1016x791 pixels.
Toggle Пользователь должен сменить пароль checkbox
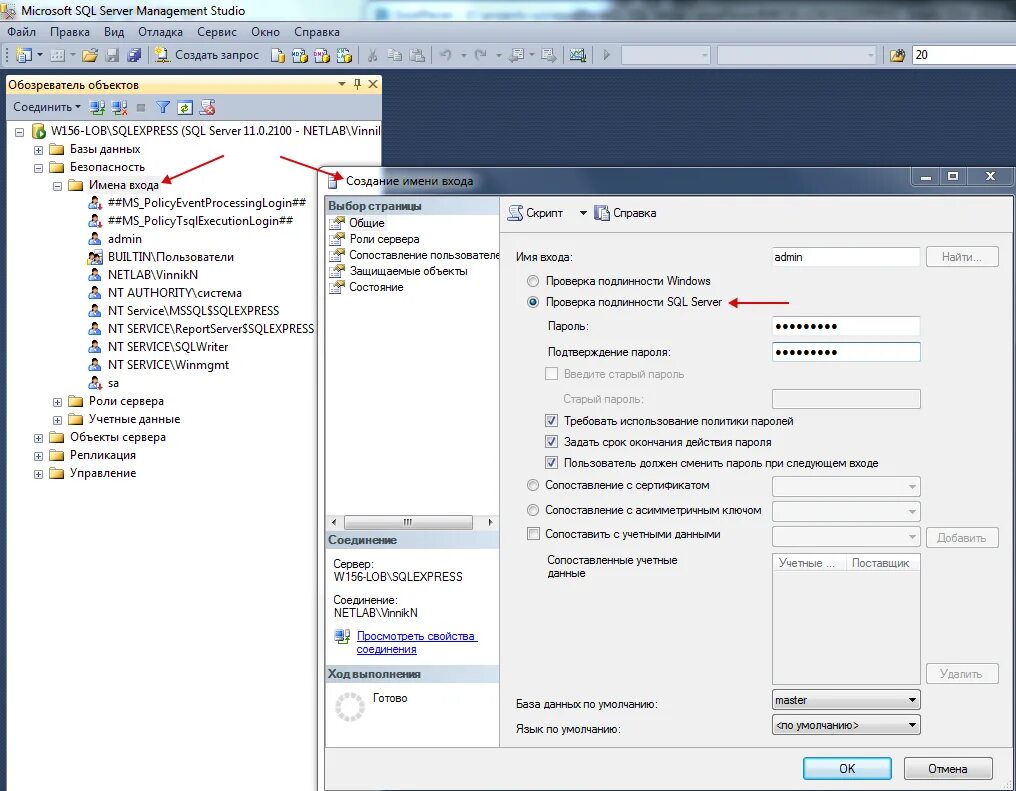click(551, 463)
